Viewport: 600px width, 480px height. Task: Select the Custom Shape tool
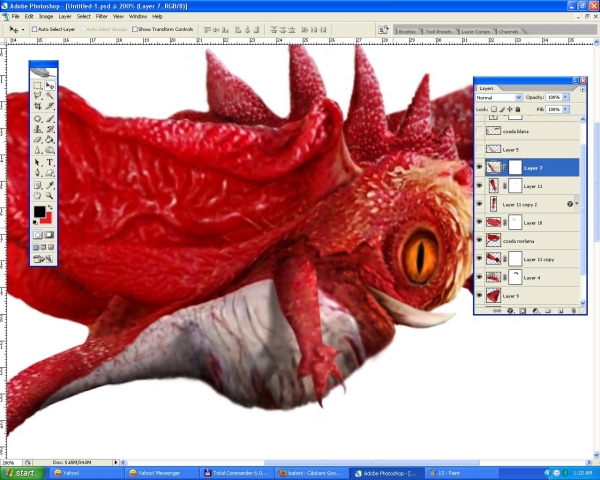(50, 173)
